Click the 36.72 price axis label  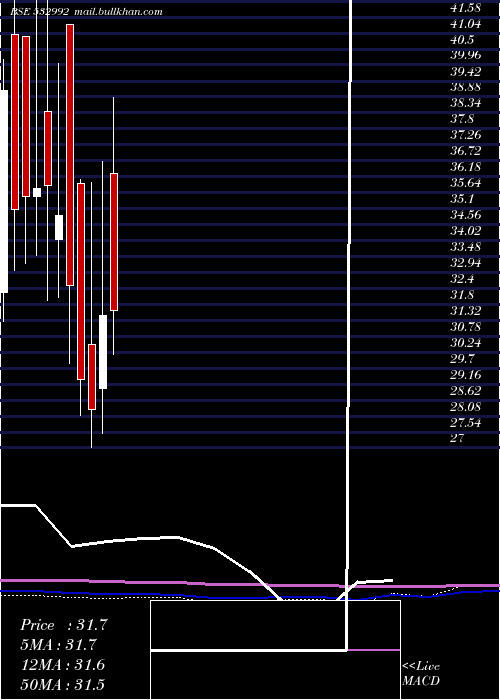tap(466, 151)
